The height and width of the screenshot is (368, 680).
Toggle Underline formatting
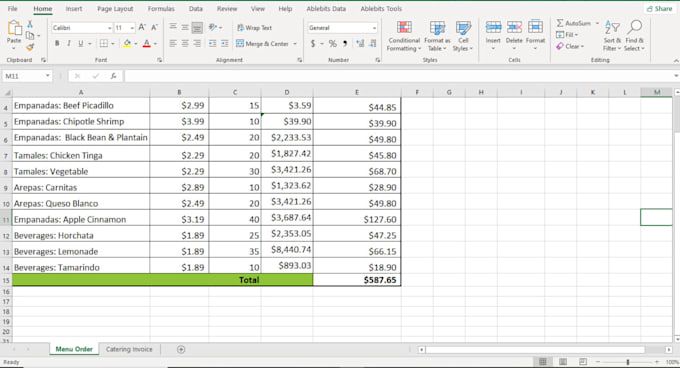coord(80,43)
